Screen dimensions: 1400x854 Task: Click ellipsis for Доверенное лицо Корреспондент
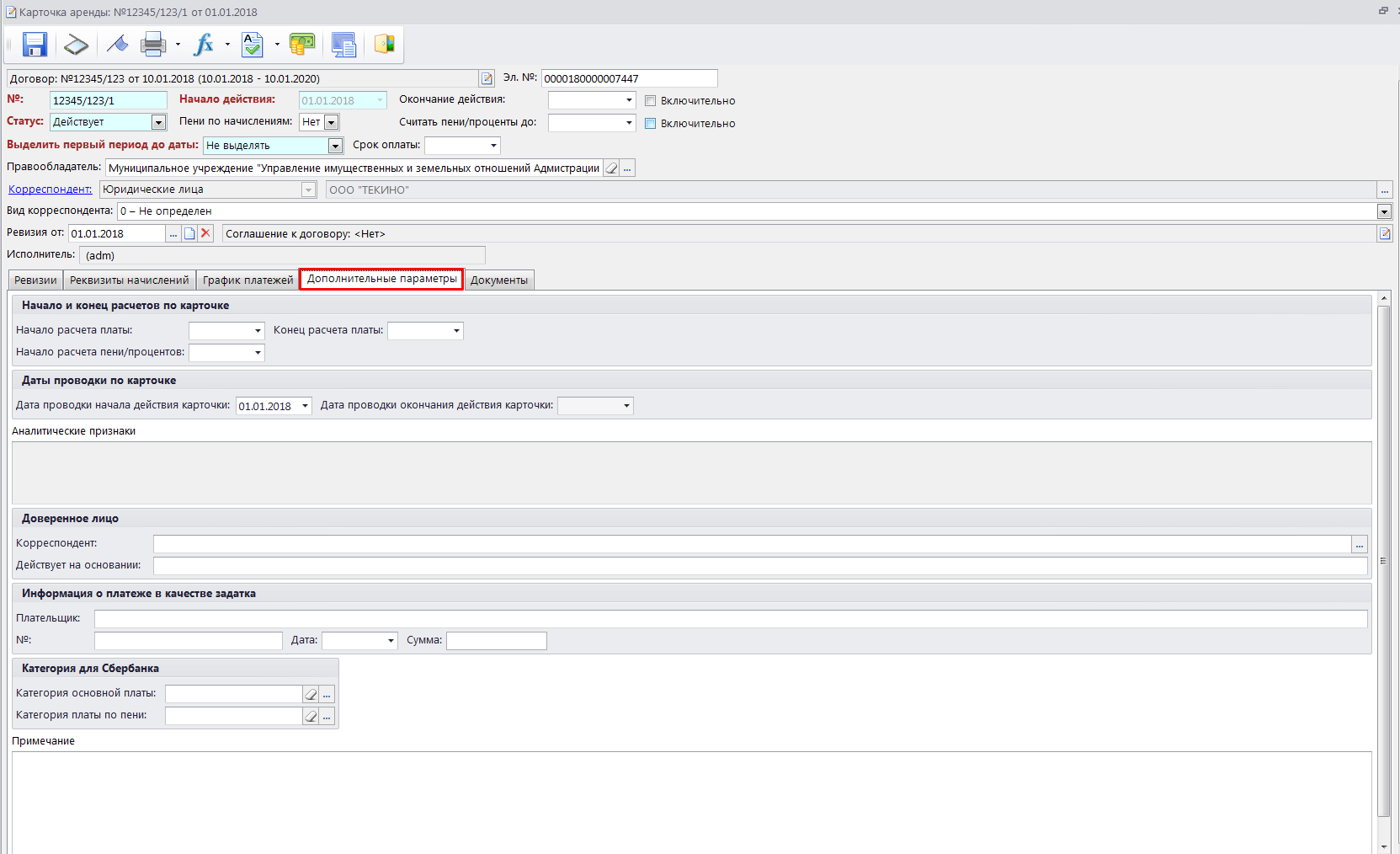(1359, 545)
